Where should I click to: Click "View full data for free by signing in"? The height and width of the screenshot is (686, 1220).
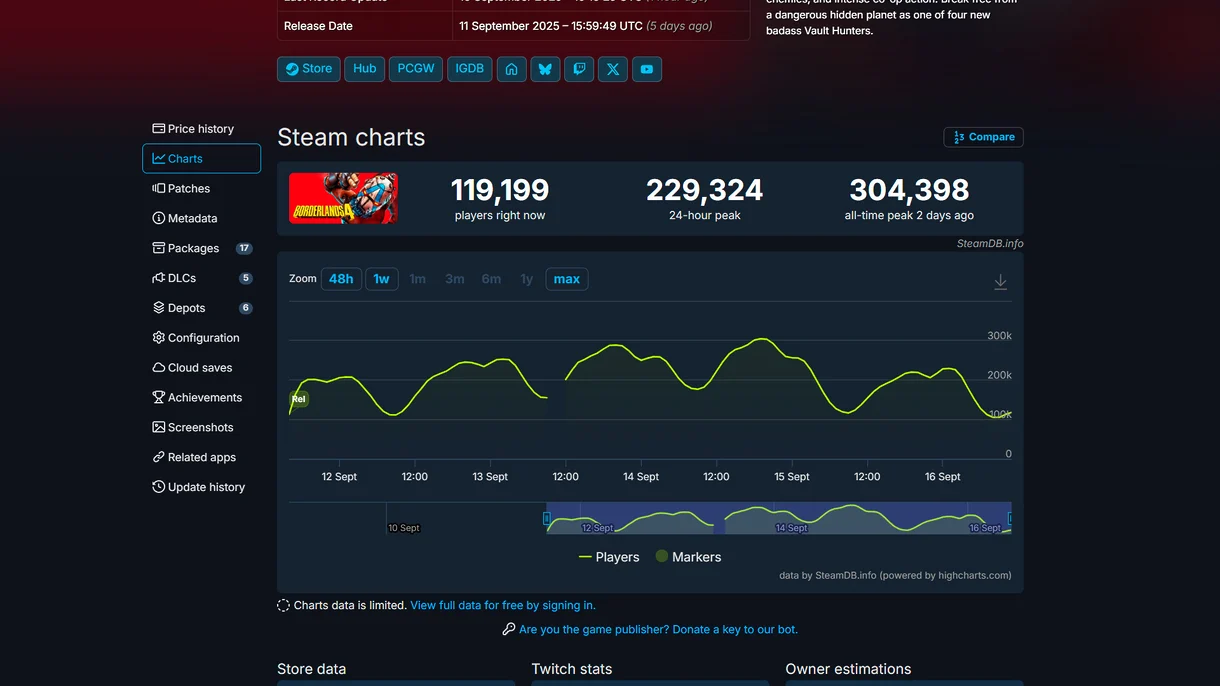pos(502,605)
